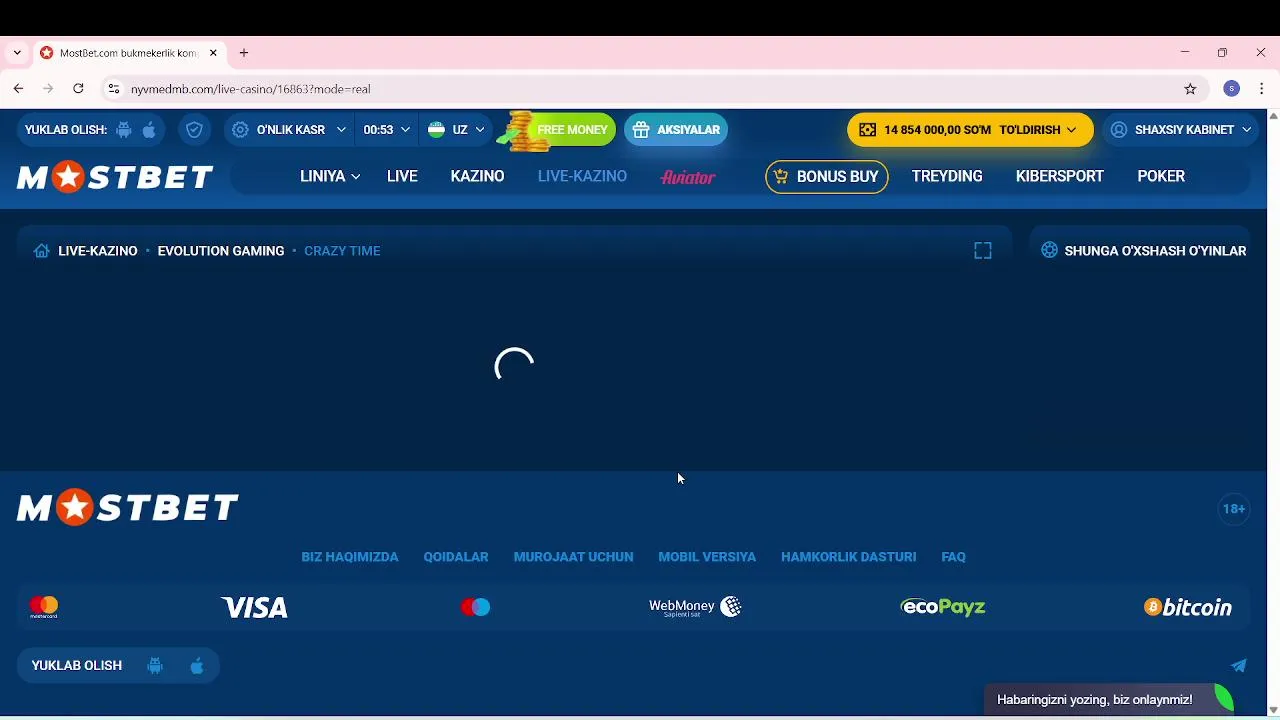
Task: Click the WebMoney payment logo
Action: [x=695, y=607]
